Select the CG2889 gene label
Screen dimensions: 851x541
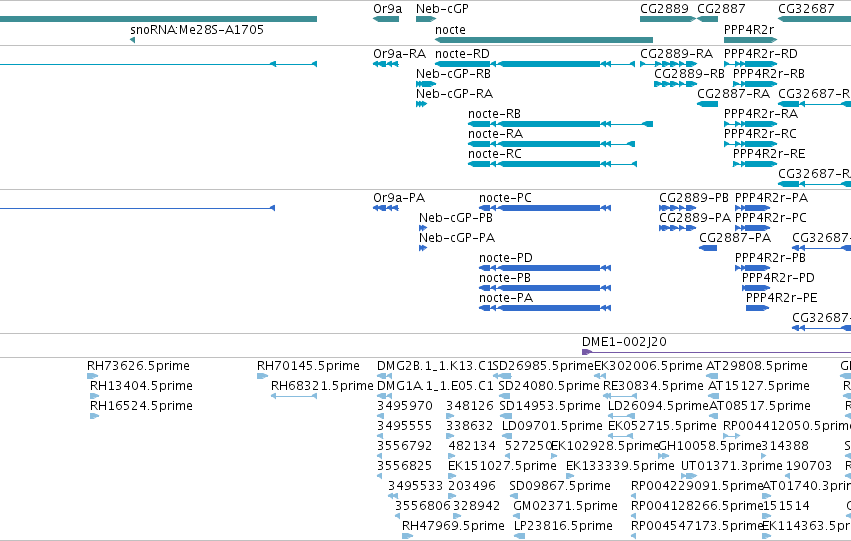pyautogui.click(x=664, y=9)
